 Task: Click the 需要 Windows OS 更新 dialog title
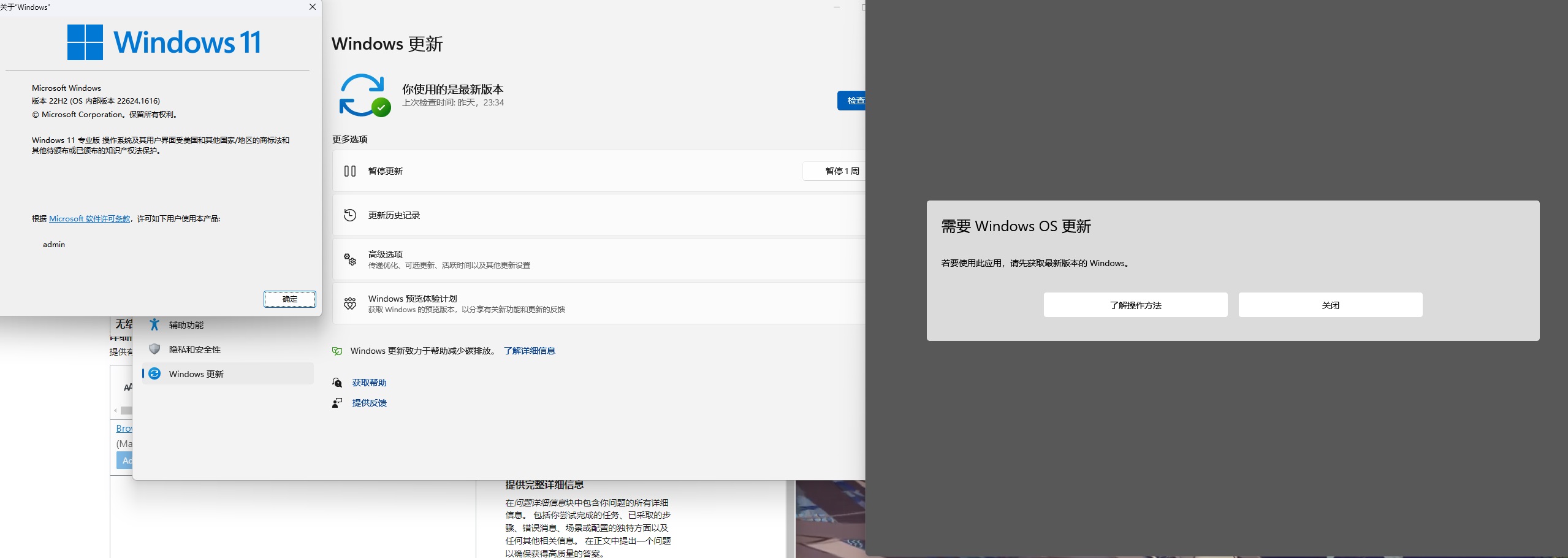click(x=1016, y=226)
